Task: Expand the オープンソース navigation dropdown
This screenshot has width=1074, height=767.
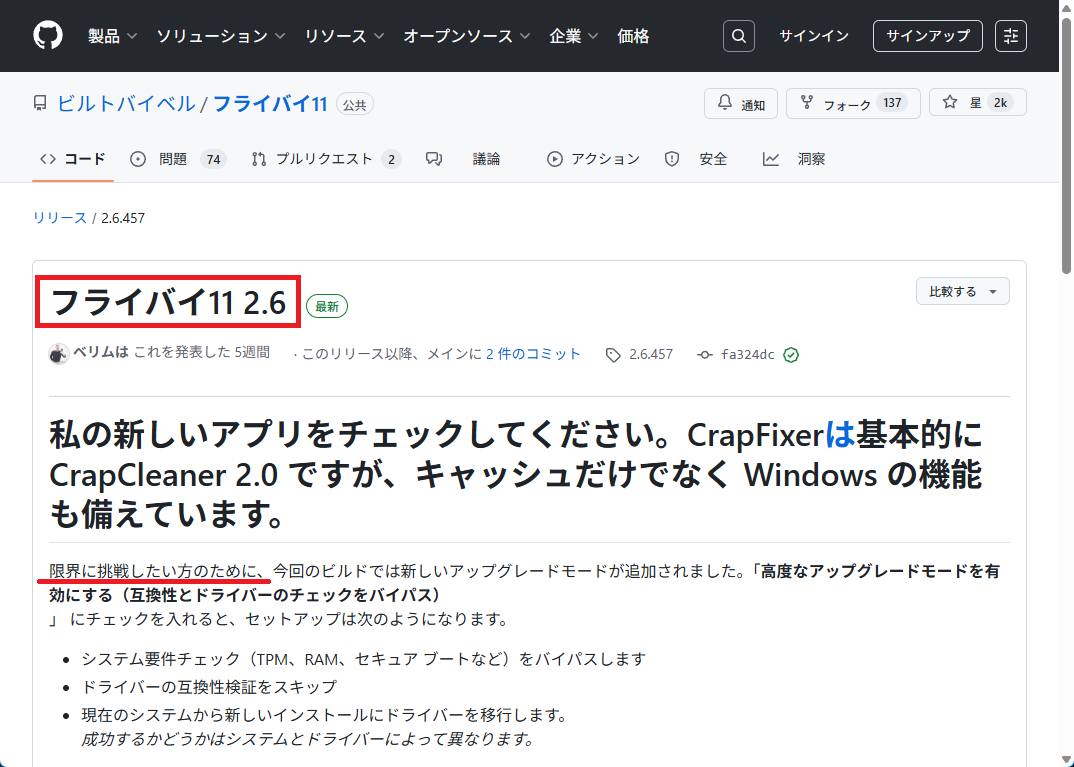Action: [466, 36]
